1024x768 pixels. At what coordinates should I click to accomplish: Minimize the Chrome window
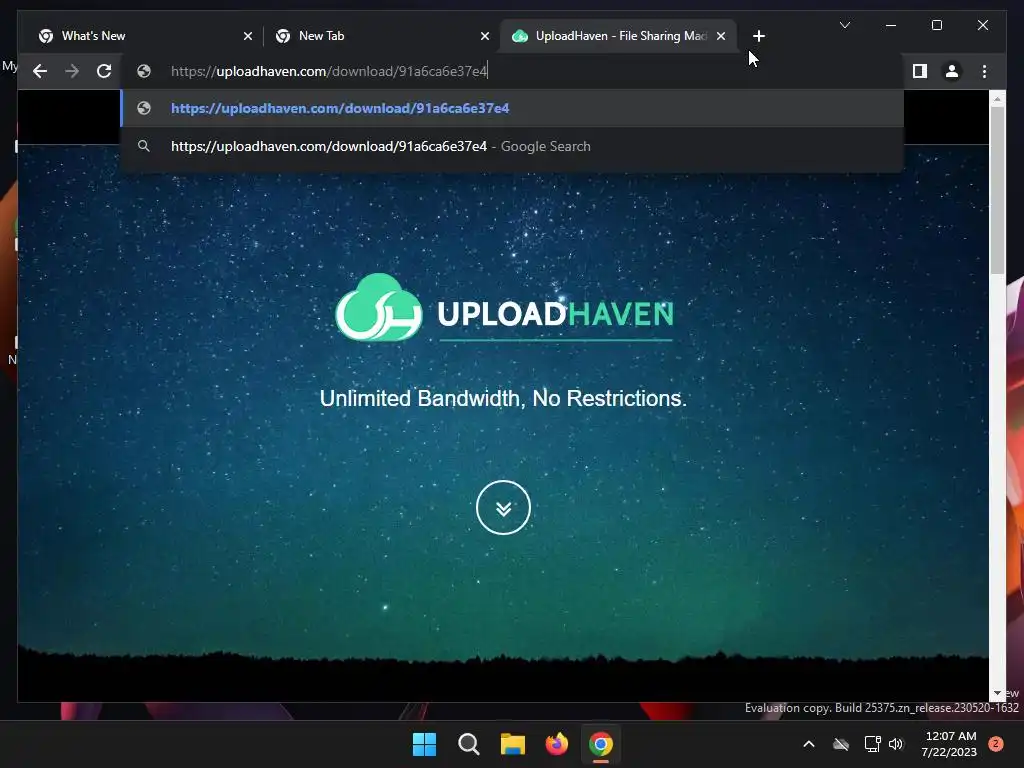(x=891, y=25)
